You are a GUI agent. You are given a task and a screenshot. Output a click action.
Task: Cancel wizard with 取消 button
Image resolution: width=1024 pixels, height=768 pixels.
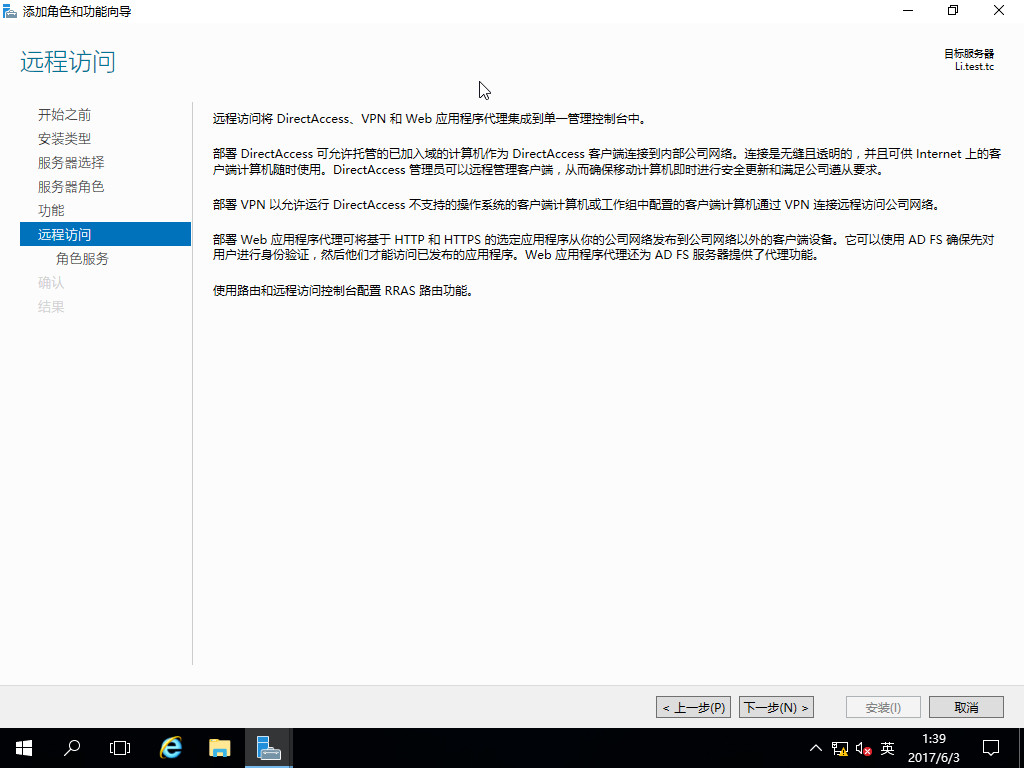point(966,707)
